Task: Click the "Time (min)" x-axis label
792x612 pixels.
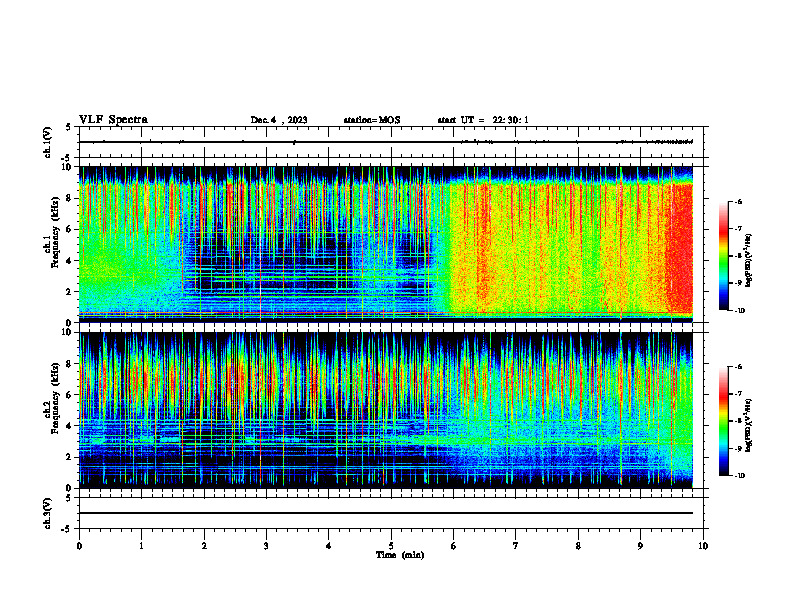Action: point(400,555)
